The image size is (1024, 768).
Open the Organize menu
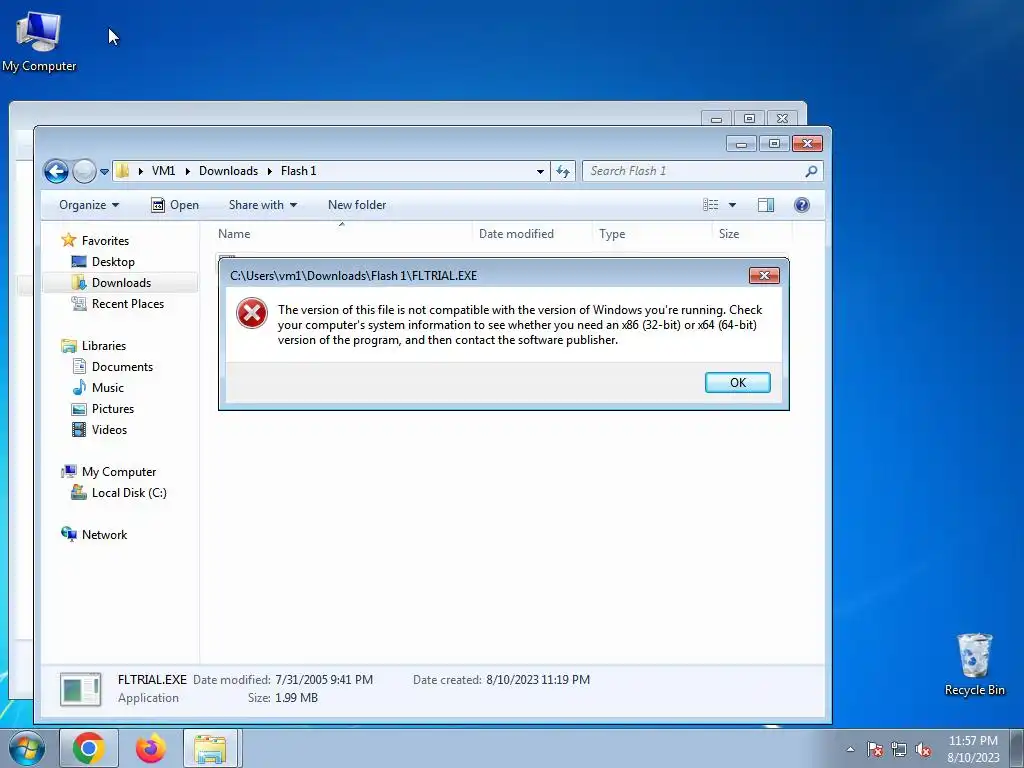click(x=89, y=205)
